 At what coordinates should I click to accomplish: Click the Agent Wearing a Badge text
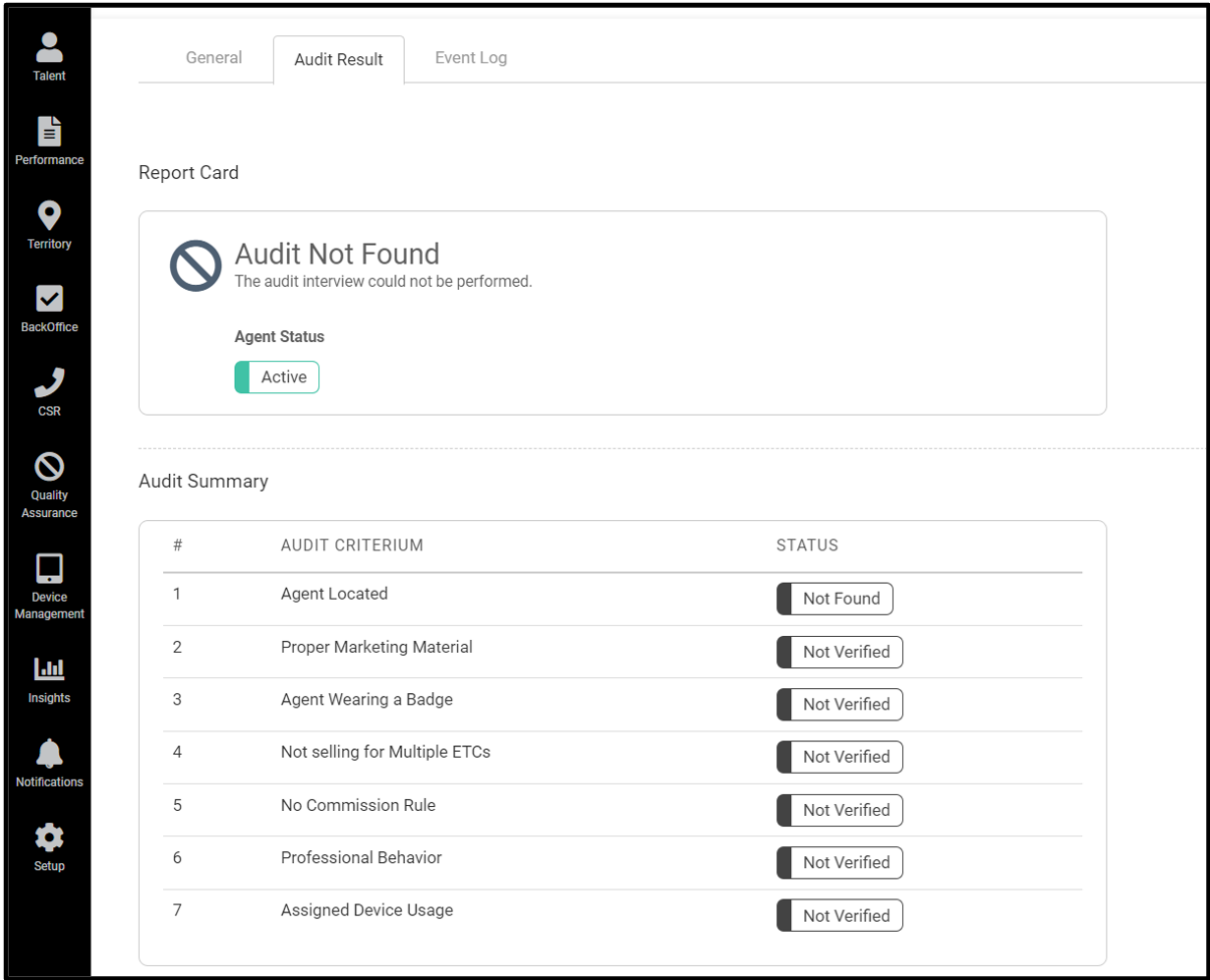(x=367, y=700)
